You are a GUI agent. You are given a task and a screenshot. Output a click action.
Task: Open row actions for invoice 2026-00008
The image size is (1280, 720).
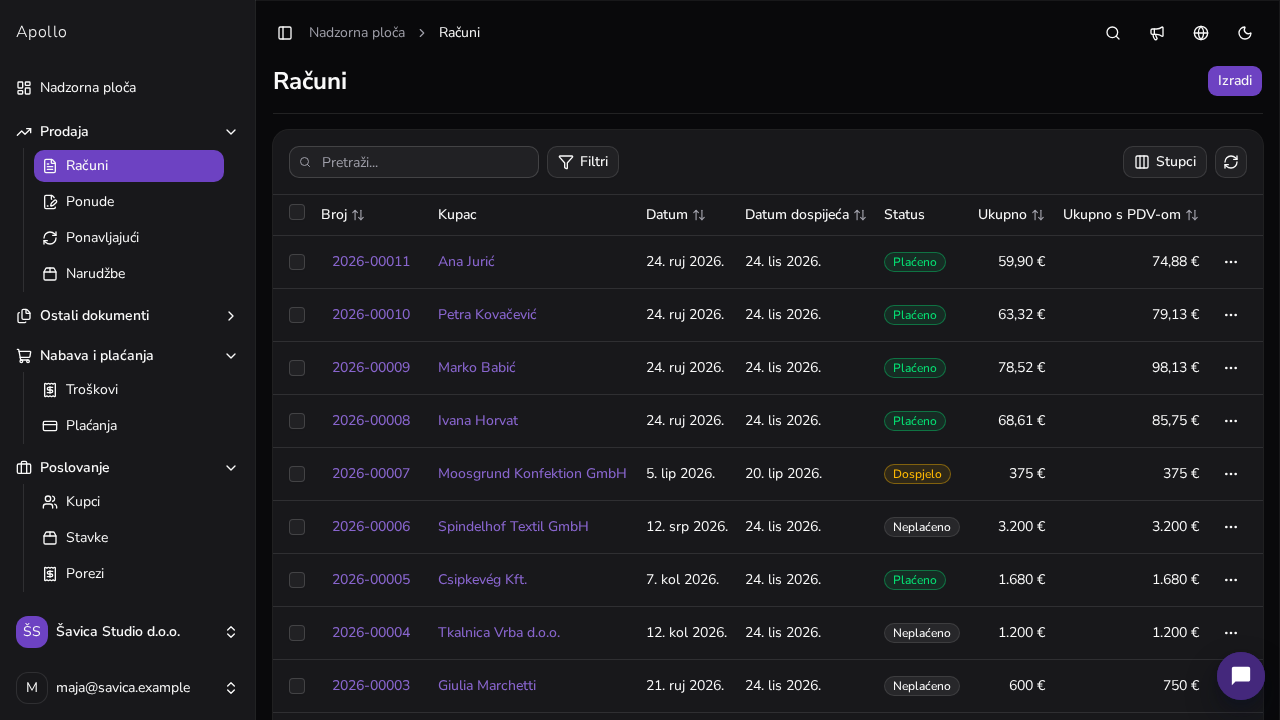(x=1231, y=421)
